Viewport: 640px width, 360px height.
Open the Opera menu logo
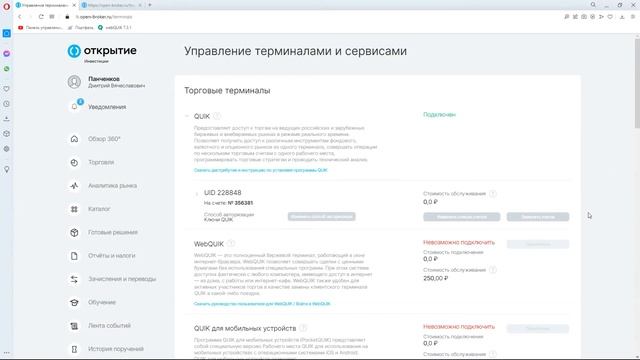6,6
